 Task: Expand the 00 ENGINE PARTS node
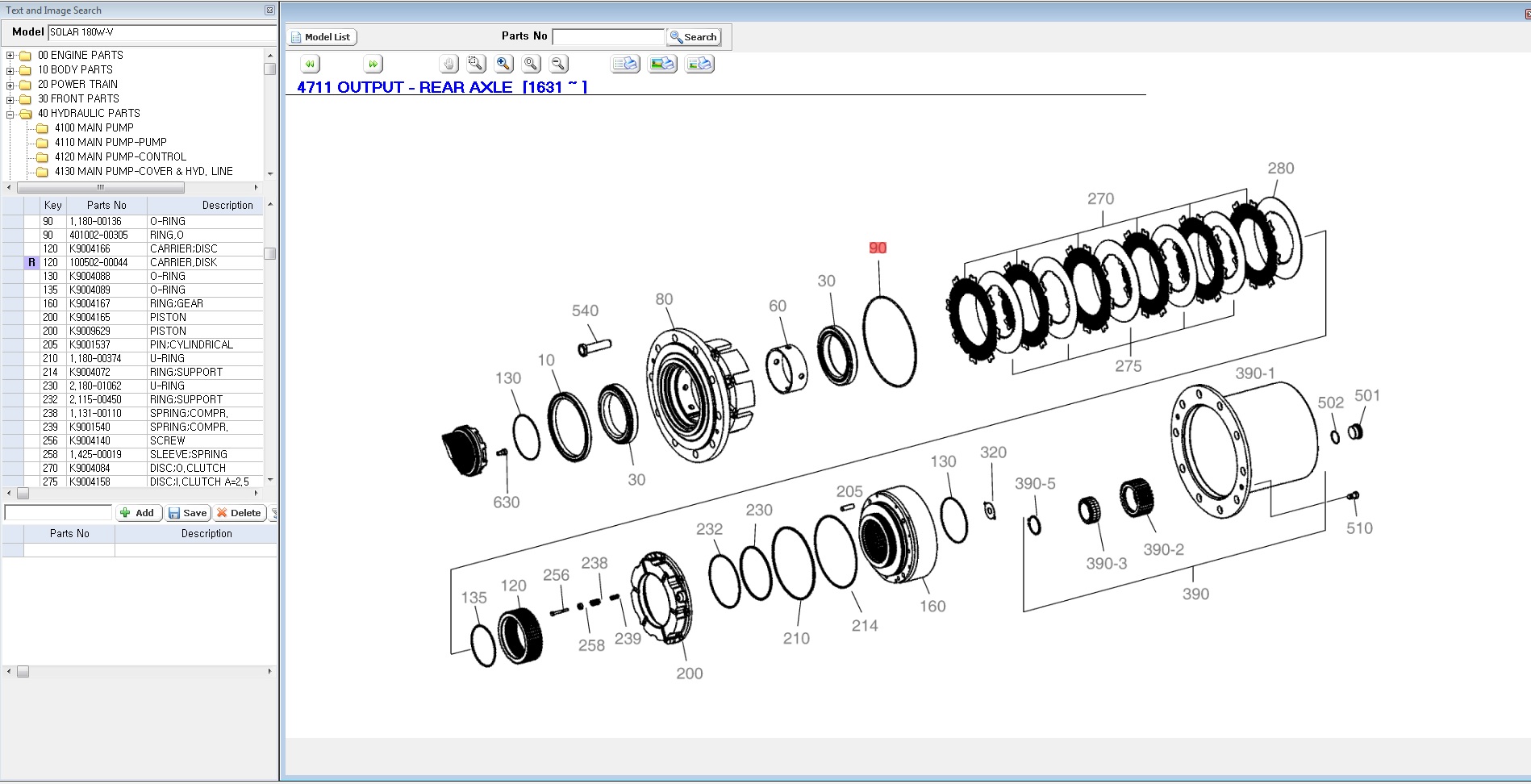tap(10, 56)
